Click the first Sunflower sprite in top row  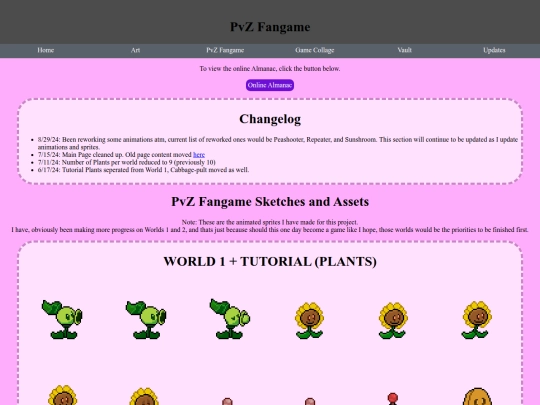tap(309, 321)
